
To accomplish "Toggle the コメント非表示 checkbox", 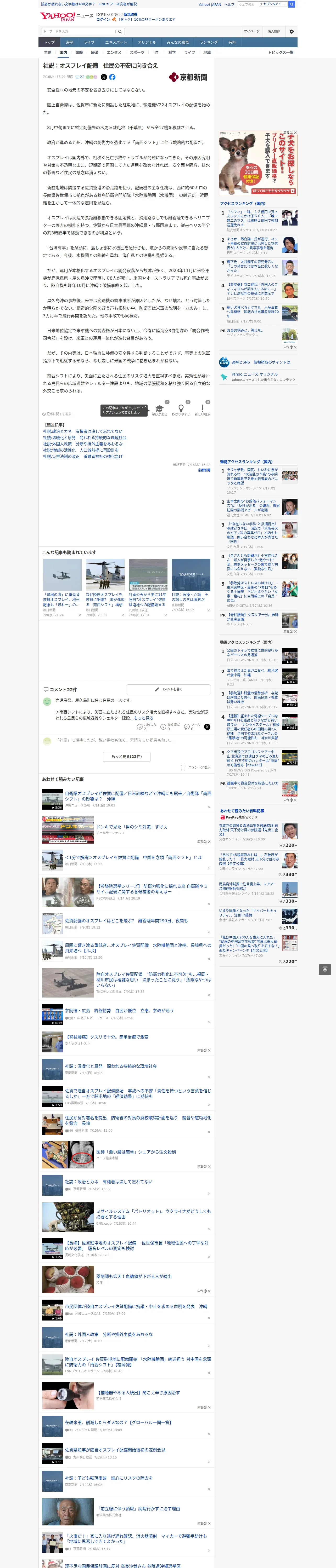I will [183, 767].
